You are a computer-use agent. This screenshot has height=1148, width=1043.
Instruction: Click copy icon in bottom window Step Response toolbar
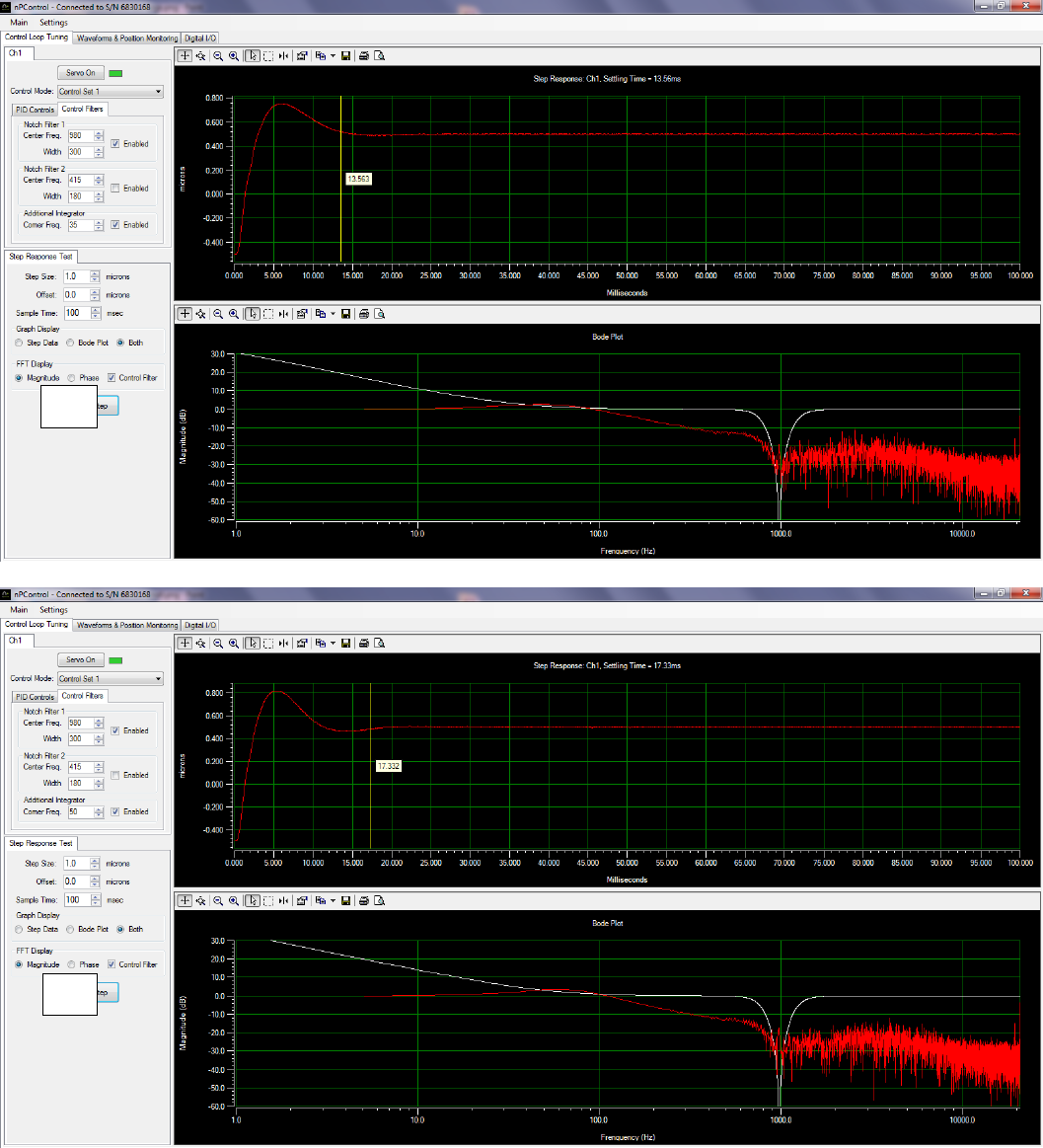click(x=321, y=643)
